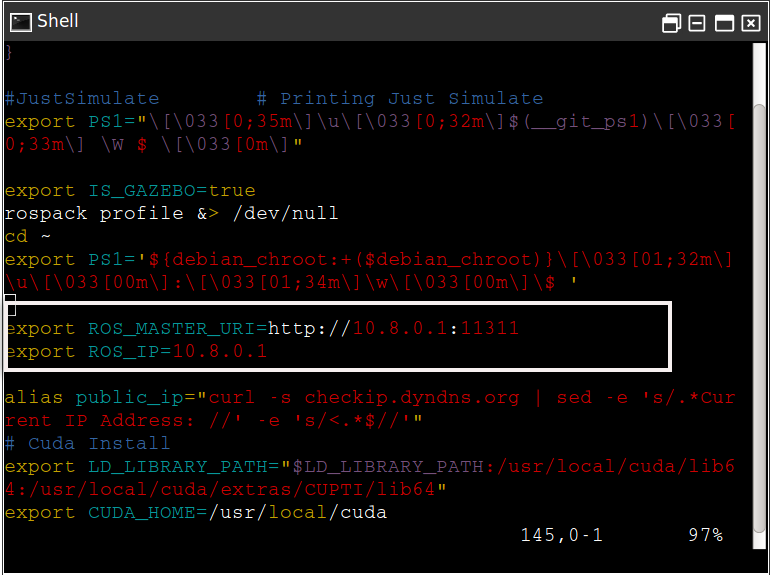The height and width of the screenshot is (575, 770).
Task: Click 'ROS_IP' variable name
Action: pyautogui.click(x=124, y=352)
